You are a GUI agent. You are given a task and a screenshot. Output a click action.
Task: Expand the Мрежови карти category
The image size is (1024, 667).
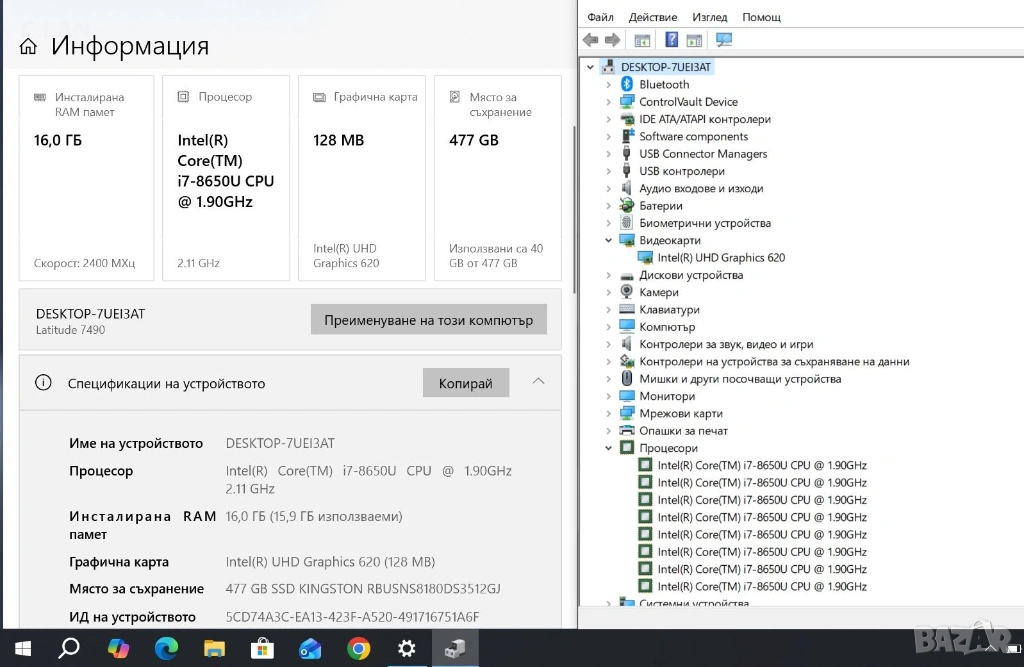(608, 414)
